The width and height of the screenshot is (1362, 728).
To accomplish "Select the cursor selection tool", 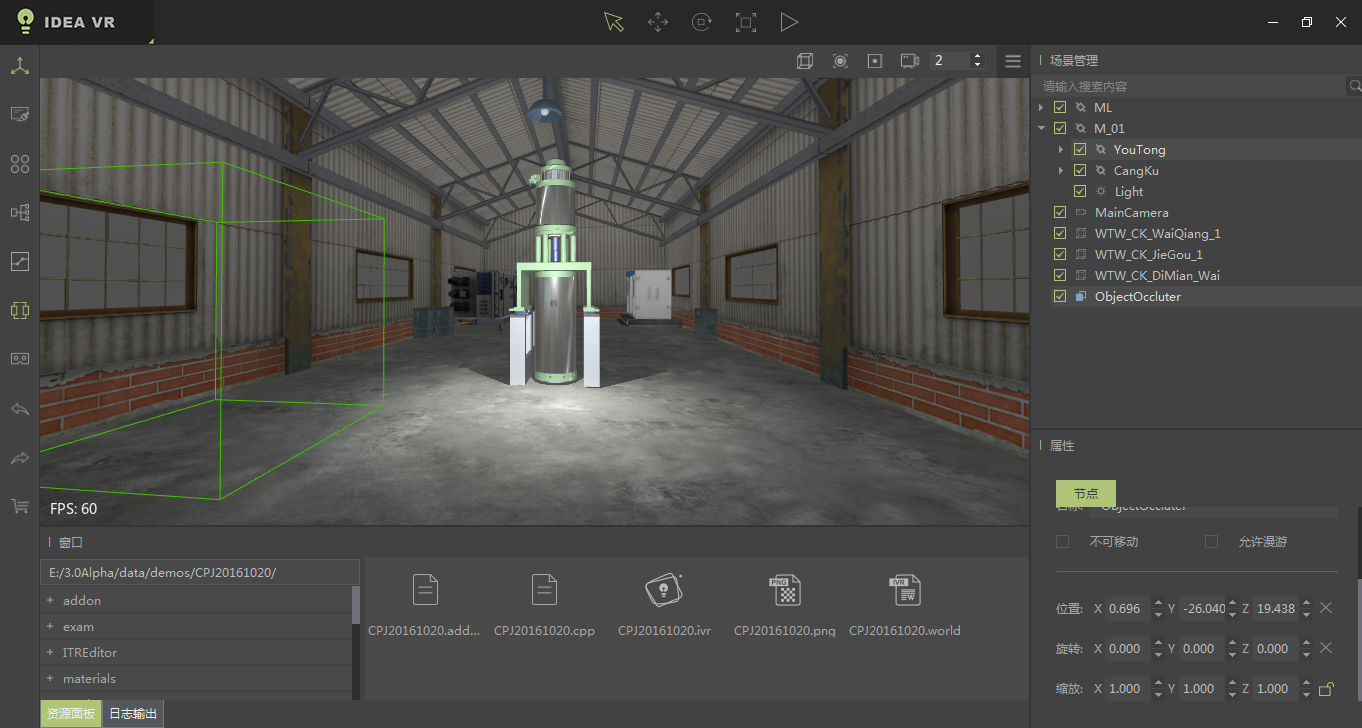I will click(614, 21).
